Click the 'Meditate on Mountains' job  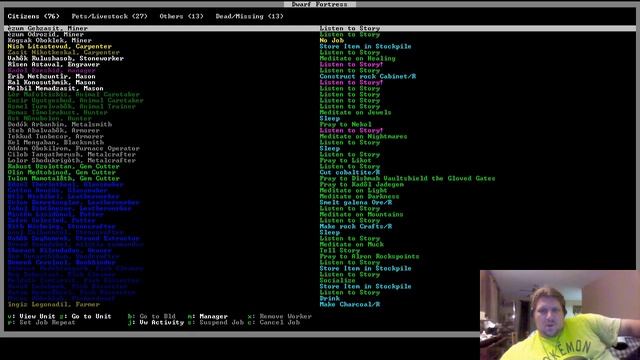point(362,214)
